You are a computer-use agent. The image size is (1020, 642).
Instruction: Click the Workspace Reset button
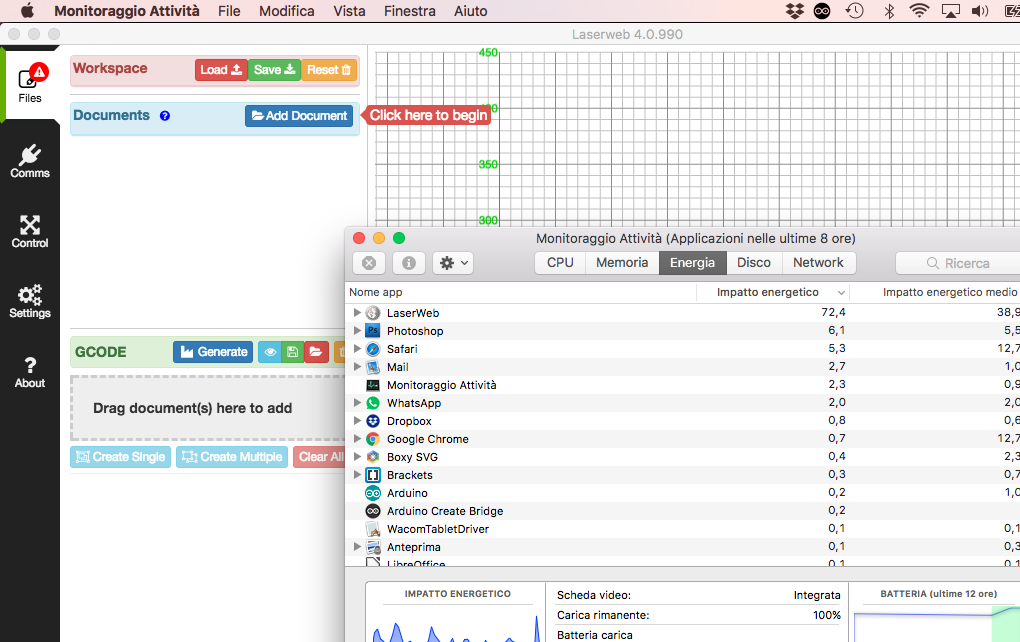pyautogui.click(x=329, y=70)
